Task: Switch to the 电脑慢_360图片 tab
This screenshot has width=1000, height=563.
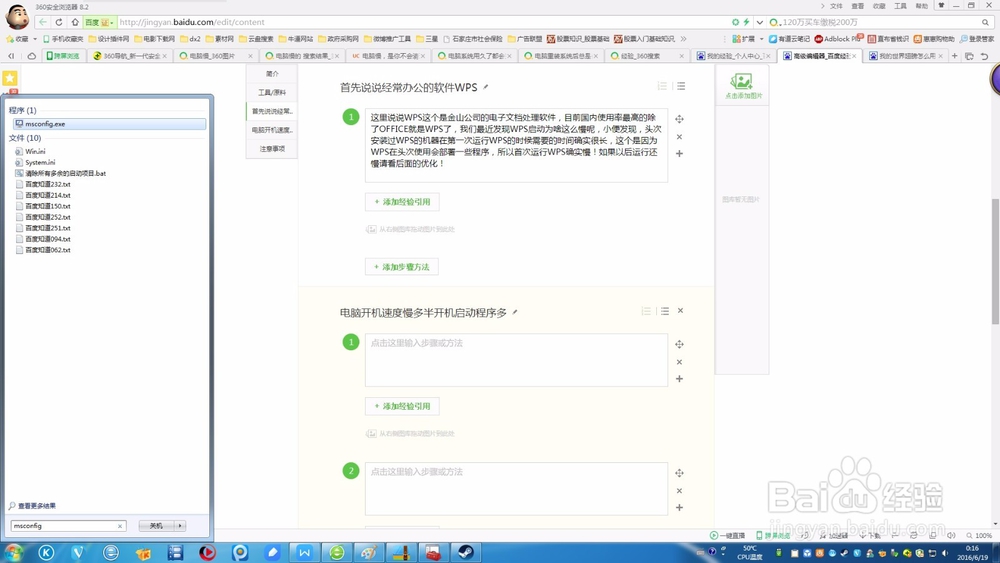Action: (x=216, y=56)
